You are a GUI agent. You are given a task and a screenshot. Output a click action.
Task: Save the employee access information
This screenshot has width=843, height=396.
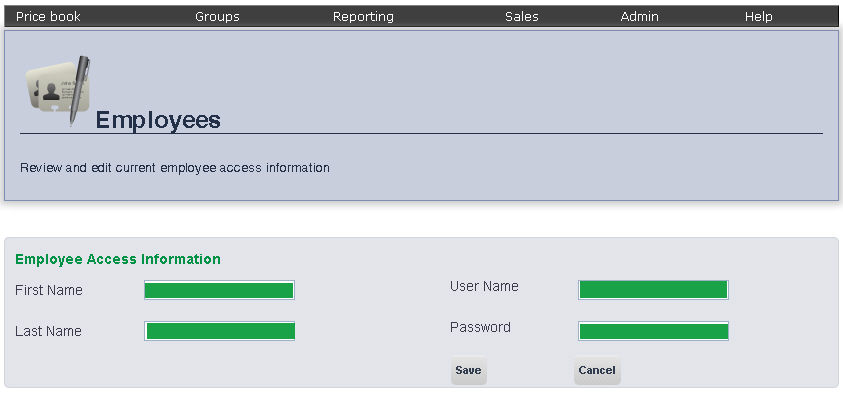tap(468, 371)
